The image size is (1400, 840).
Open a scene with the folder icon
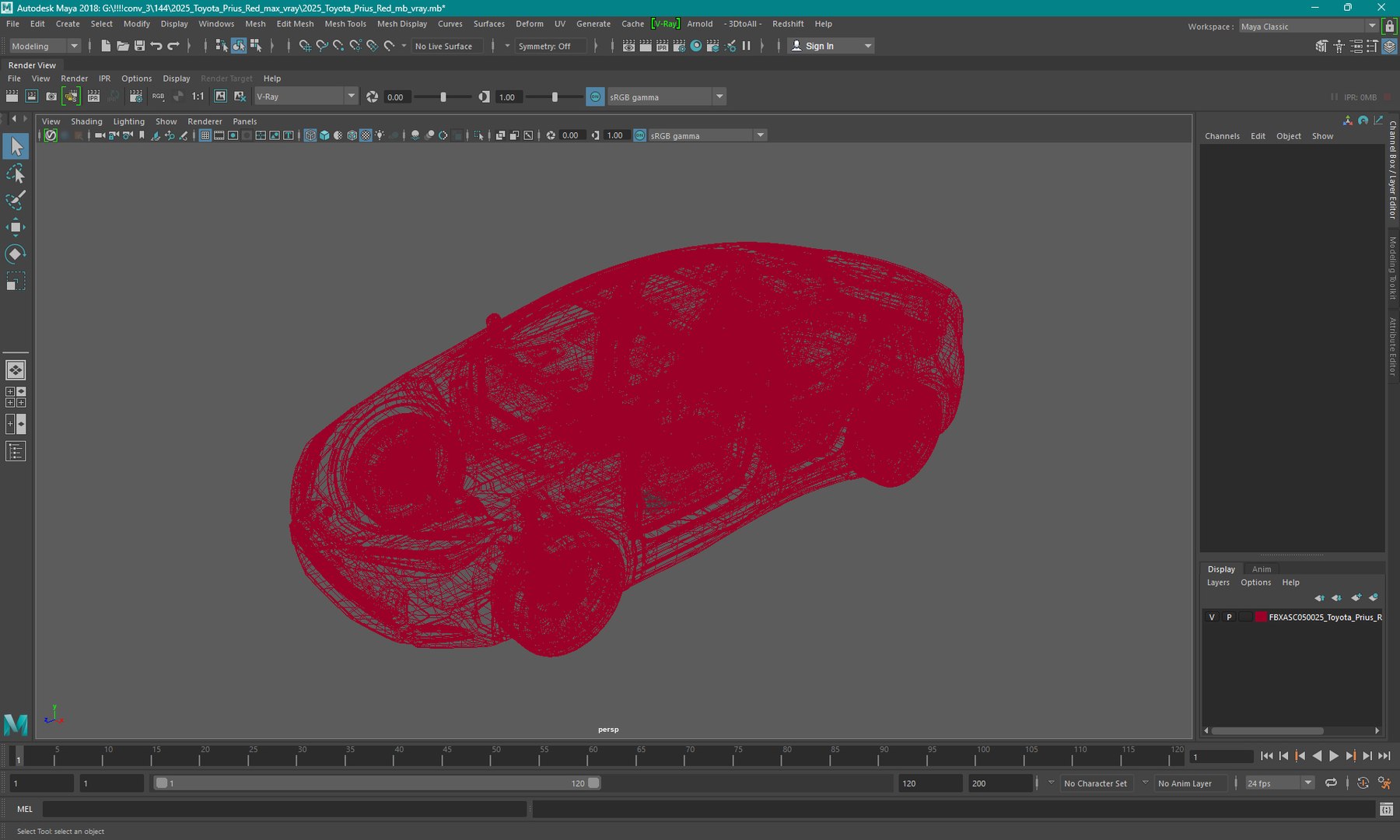123,46
